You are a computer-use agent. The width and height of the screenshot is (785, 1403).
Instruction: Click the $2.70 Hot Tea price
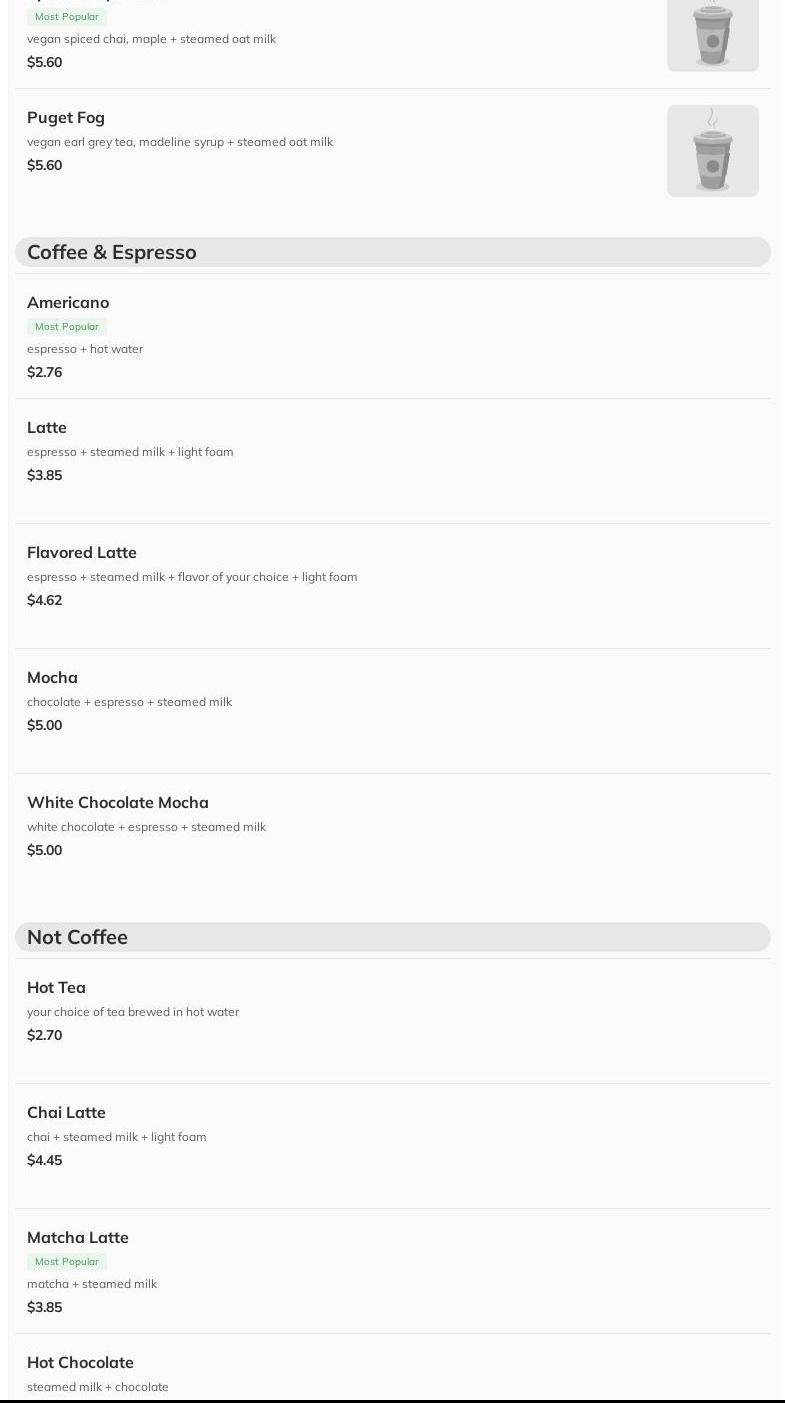45,1036
